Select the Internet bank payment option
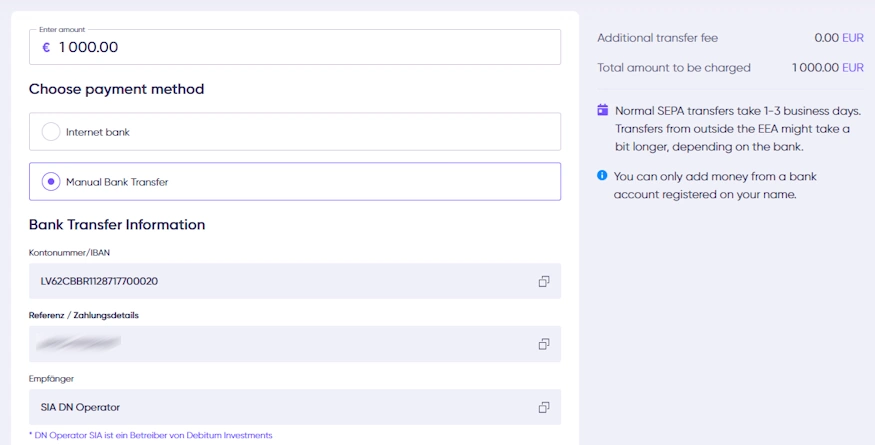The height and width of the screenshot is (445, 875). [x=51, y=132]
